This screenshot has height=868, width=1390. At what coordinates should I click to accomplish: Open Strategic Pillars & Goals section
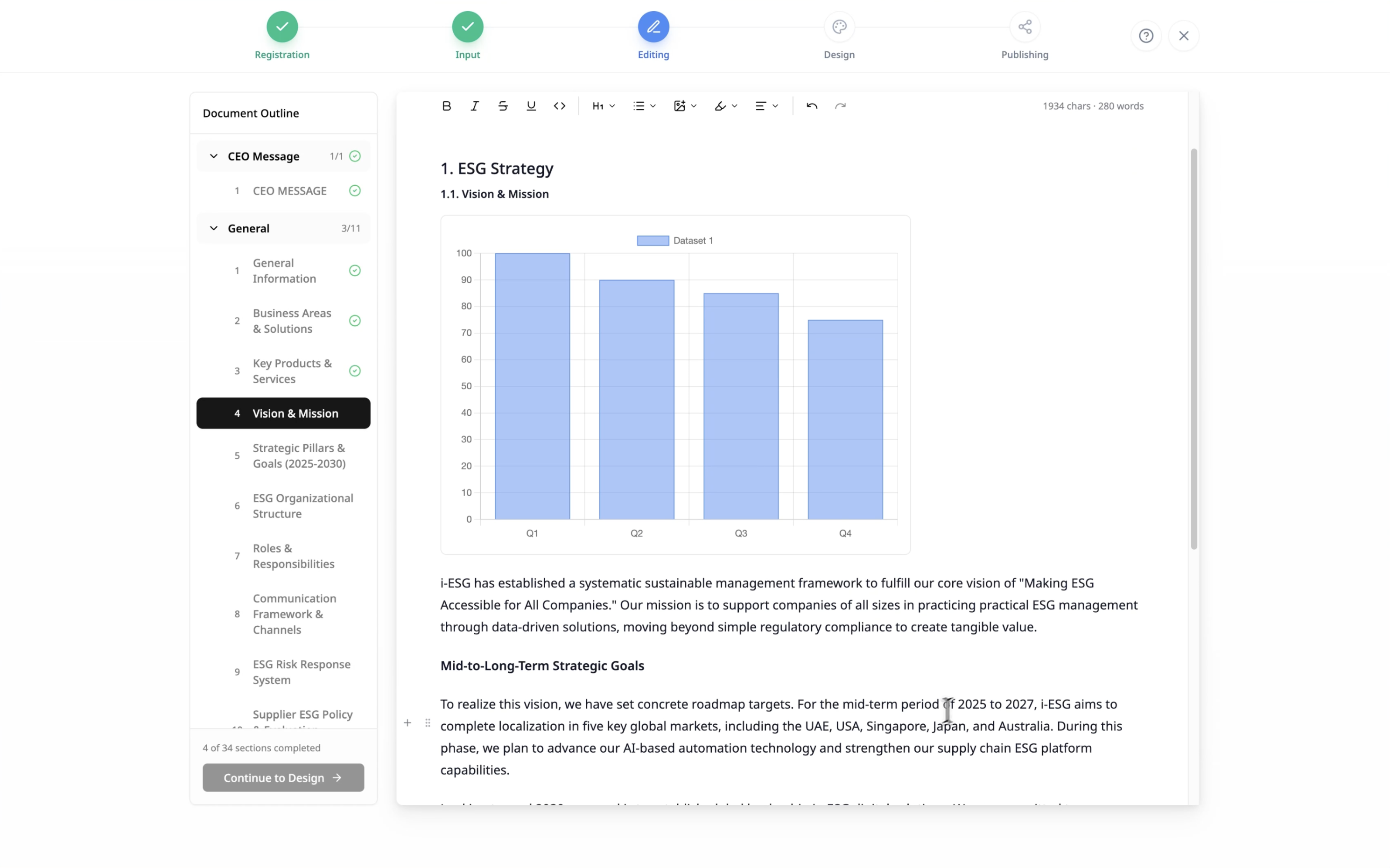(x=283, y=455)
